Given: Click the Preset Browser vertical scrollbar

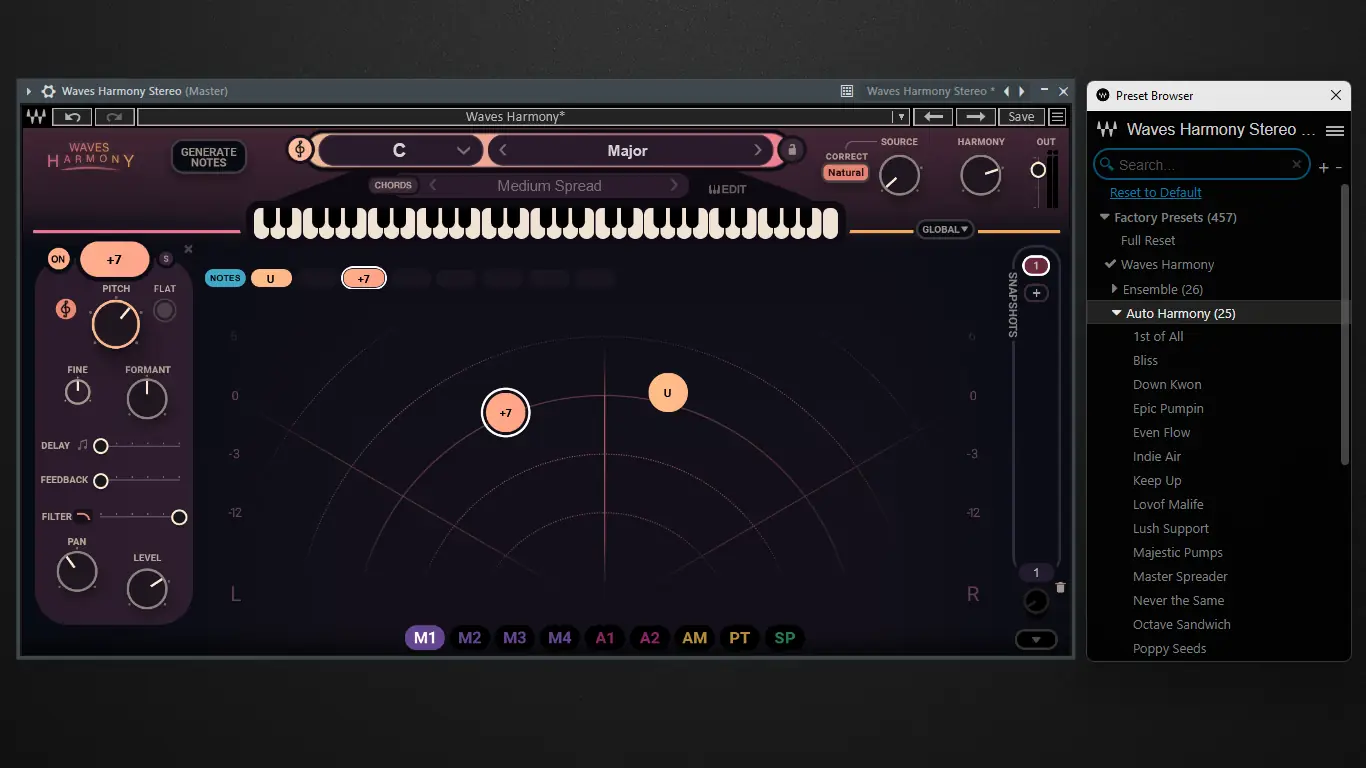Looking at the screenshot, I should coord(1345,324).
